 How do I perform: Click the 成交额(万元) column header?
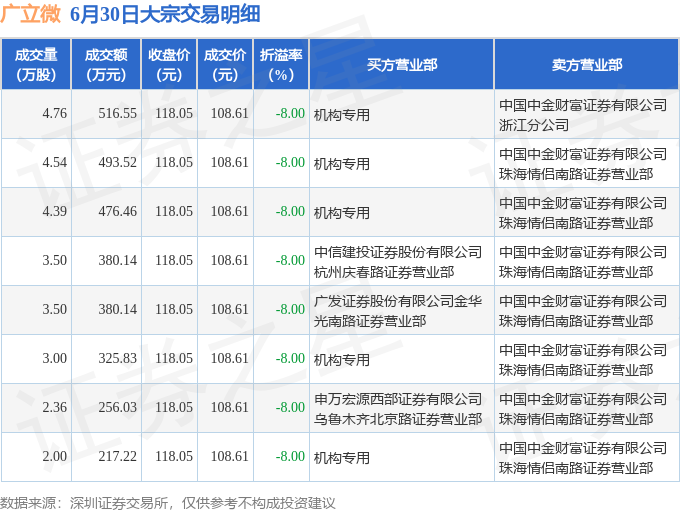click(106, 64)
